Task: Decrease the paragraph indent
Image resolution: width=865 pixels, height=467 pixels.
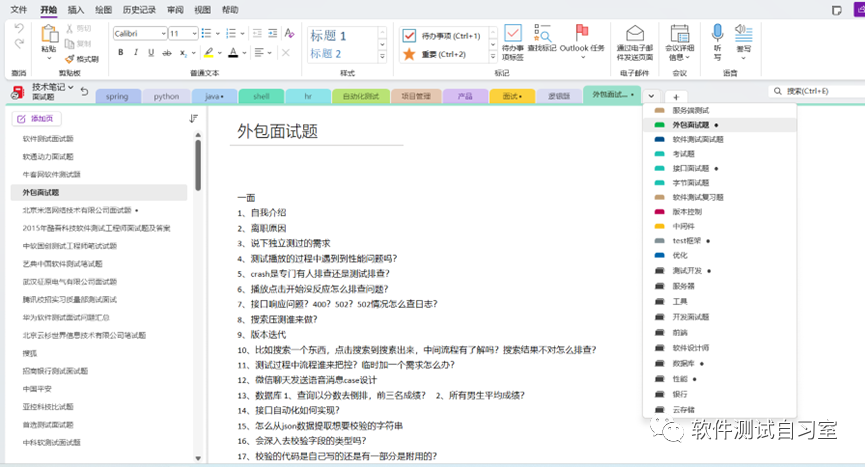Action: 257,34
